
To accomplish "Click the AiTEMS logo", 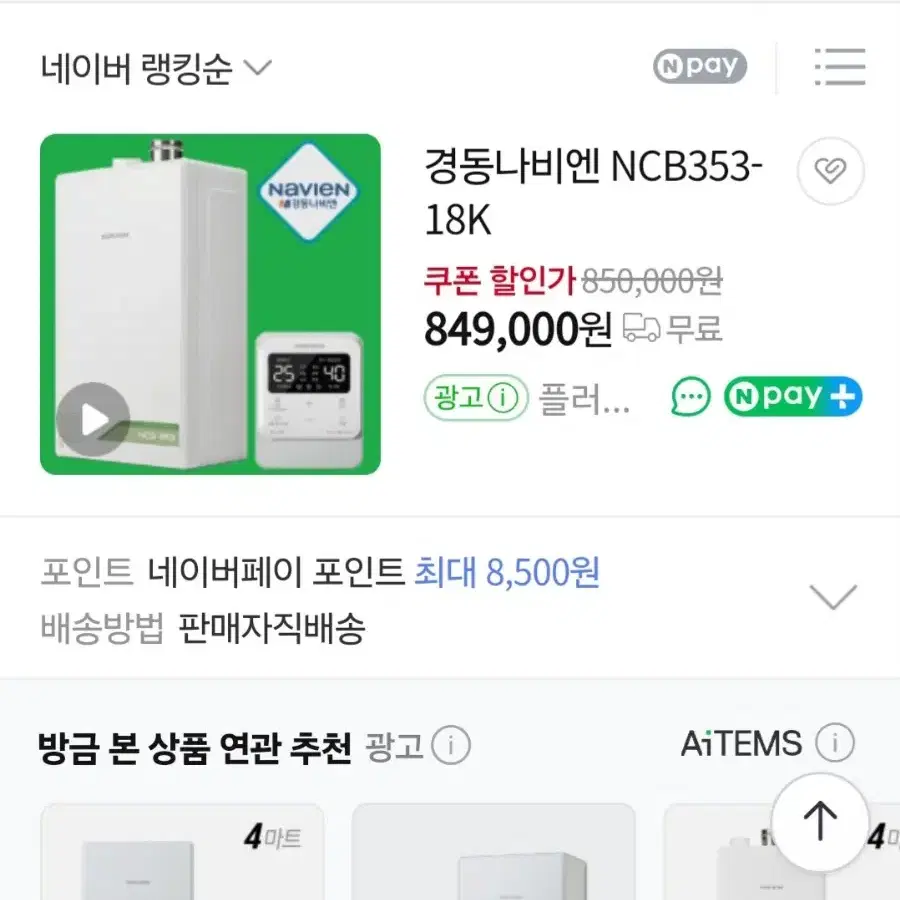I will tap(741, 743).
